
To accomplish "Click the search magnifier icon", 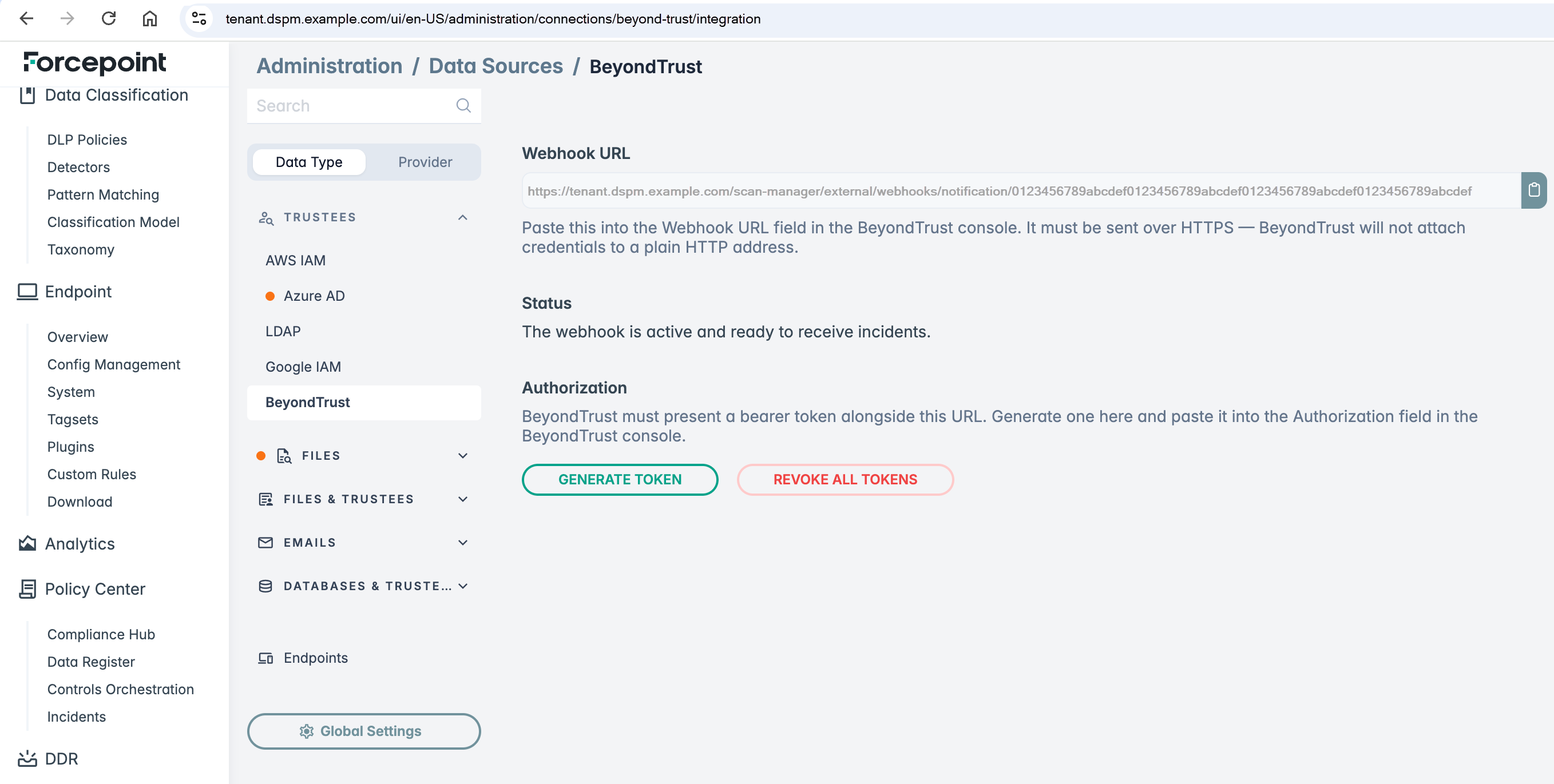I will point(463,106).
